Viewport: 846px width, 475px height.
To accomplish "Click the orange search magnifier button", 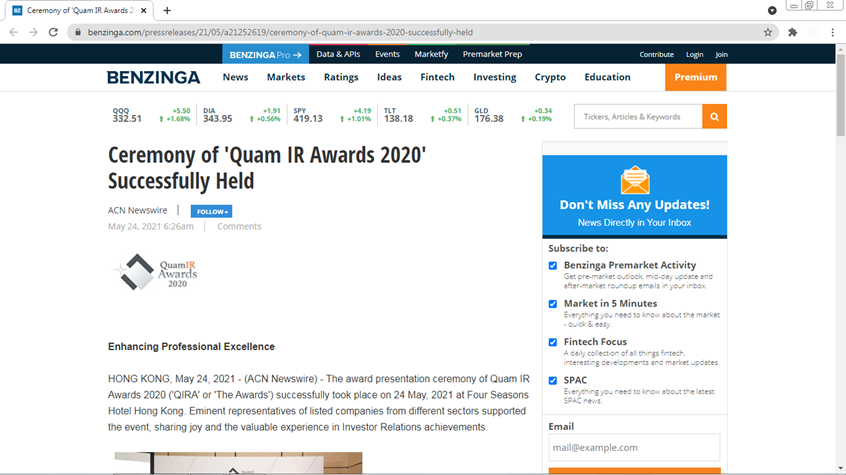I will pyautogui.click(x=714, y=117).
